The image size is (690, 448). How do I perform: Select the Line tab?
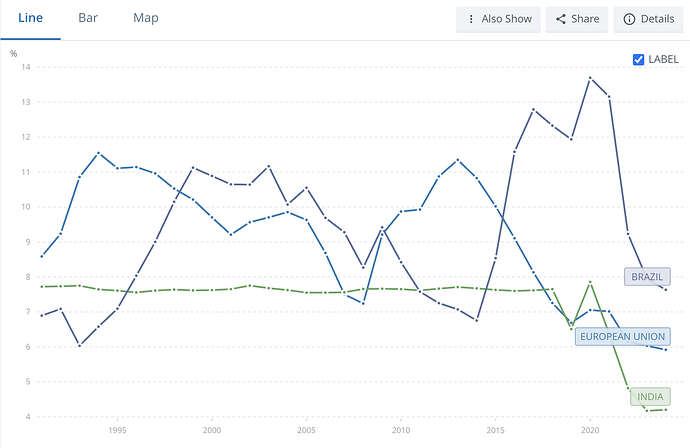point(30,18)
